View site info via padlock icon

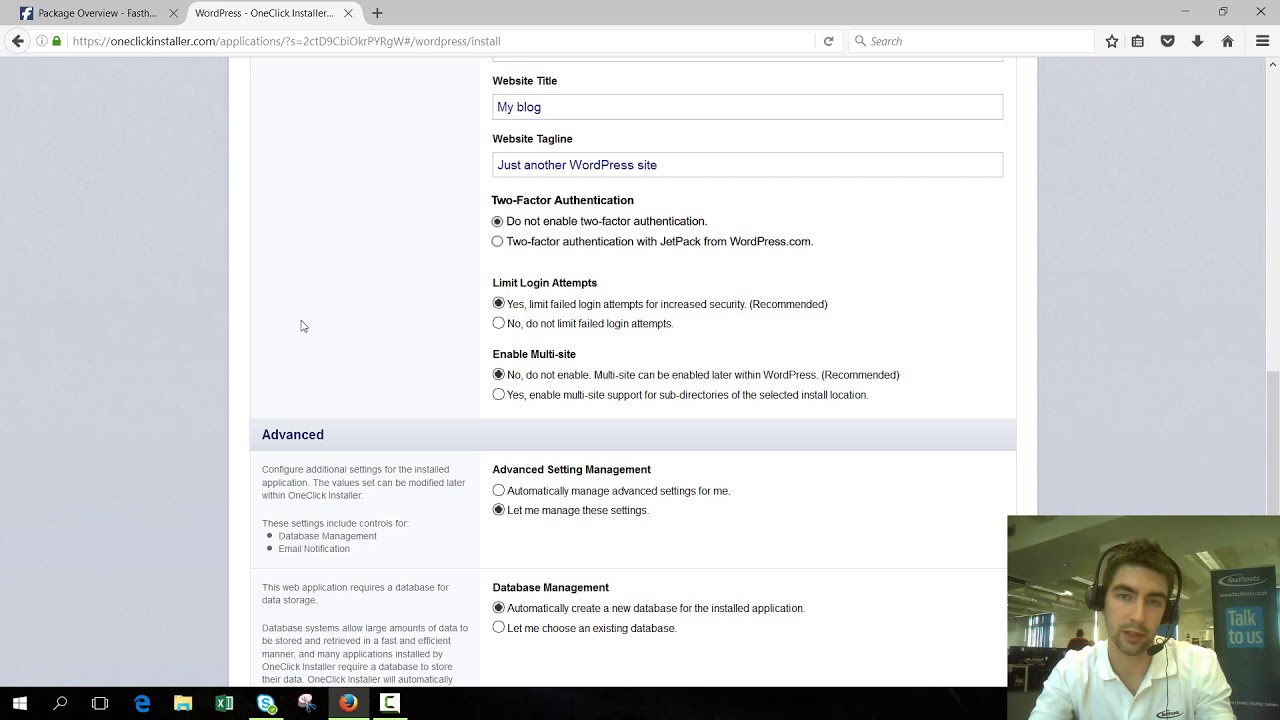coord(57,41)
